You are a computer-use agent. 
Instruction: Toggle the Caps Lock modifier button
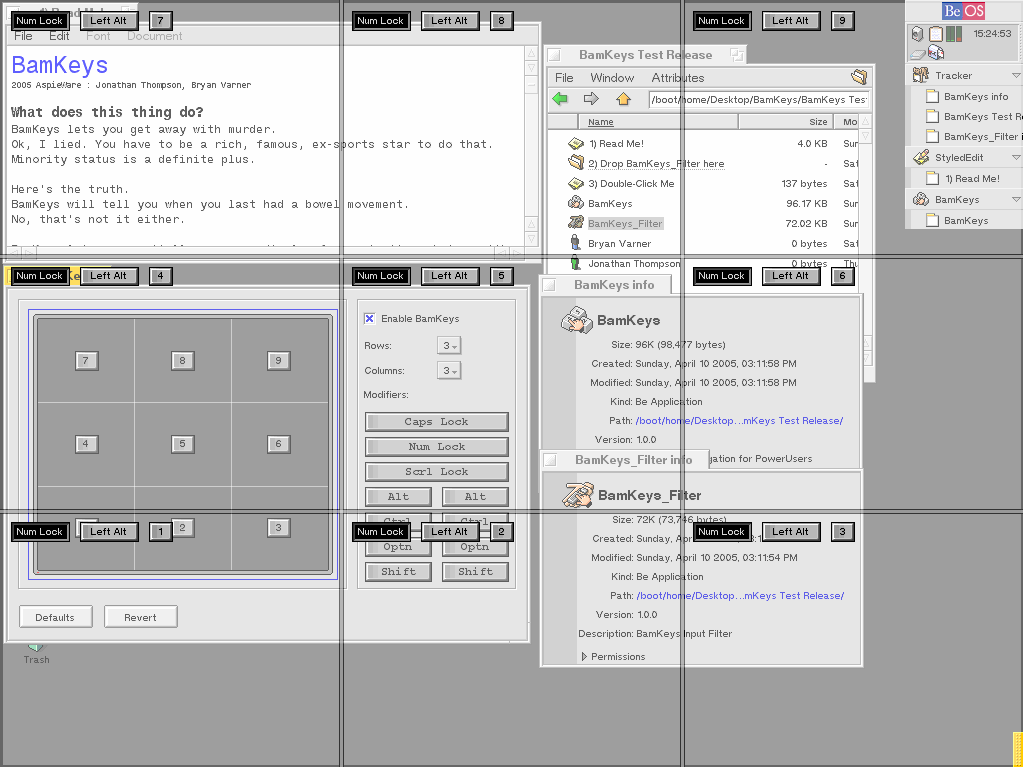coord(436,422)
